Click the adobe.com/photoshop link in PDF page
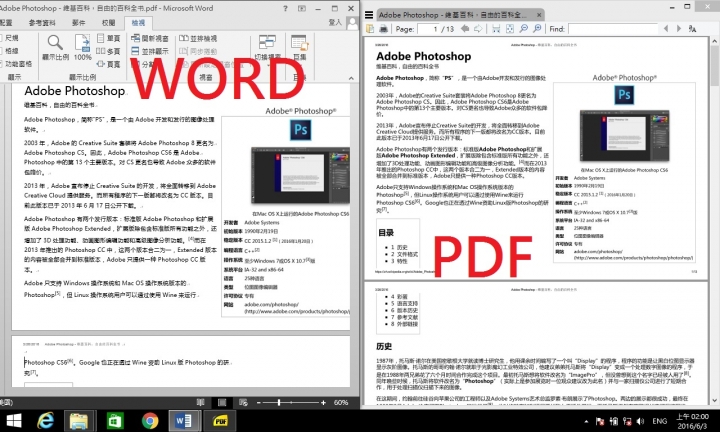 click(x=598, y=252)
